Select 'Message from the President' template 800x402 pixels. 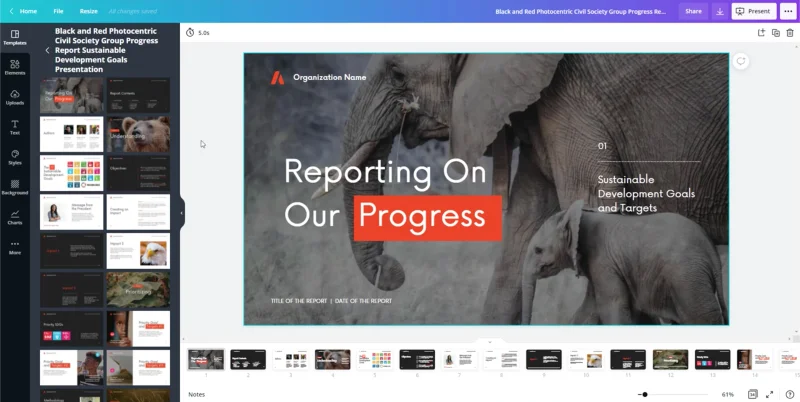click(x=71, y=212)
